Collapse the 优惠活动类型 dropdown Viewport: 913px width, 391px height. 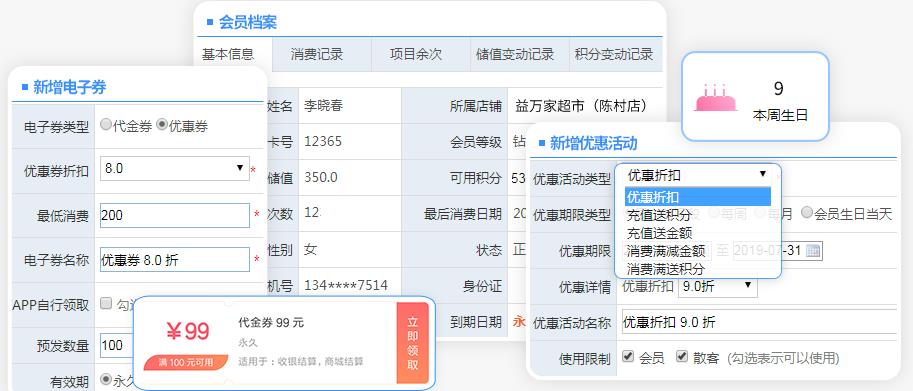[x=698, y=175]
